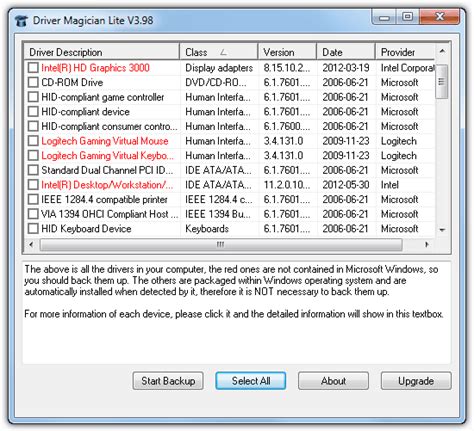This screenshot has width=474, height=431.
Task: Check the HID-compliant consumer control checkbox
Action: click(33, 126)
